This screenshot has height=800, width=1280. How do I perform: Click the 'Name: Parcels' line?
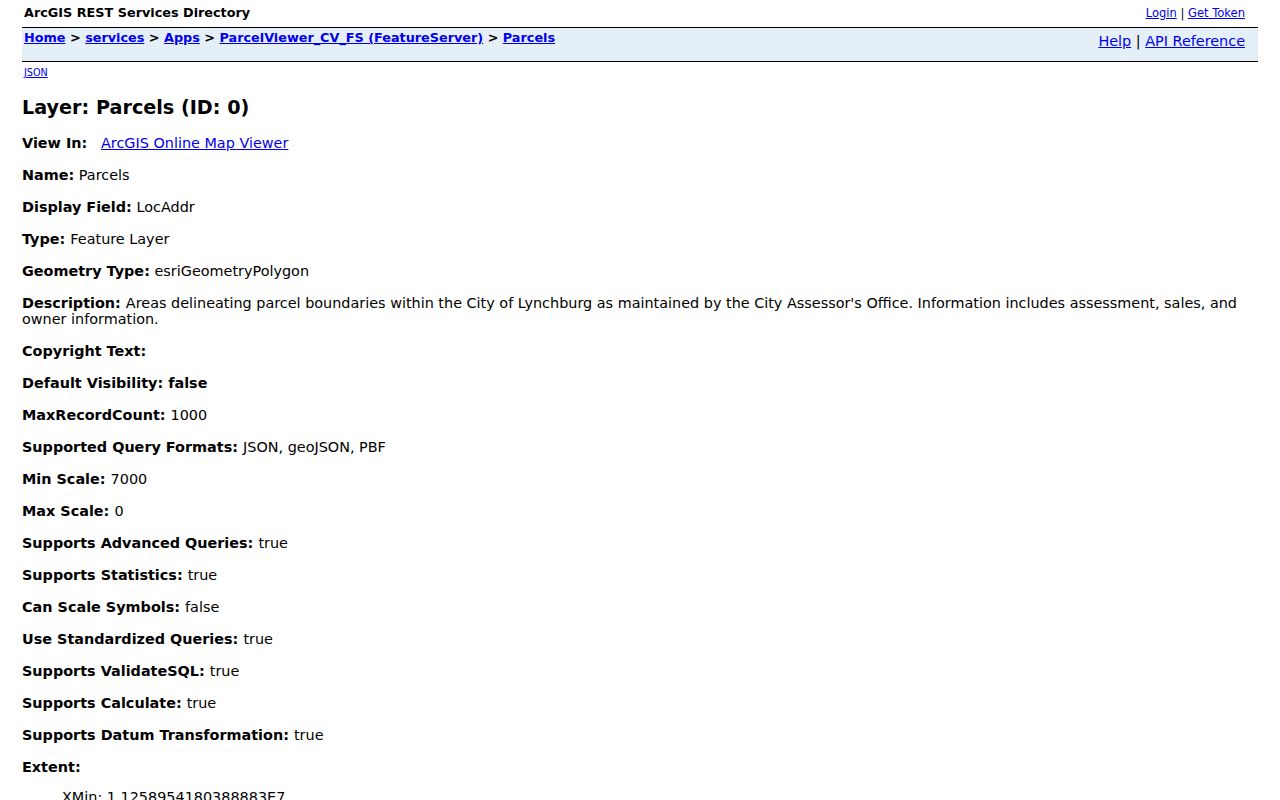pos(76,175)
